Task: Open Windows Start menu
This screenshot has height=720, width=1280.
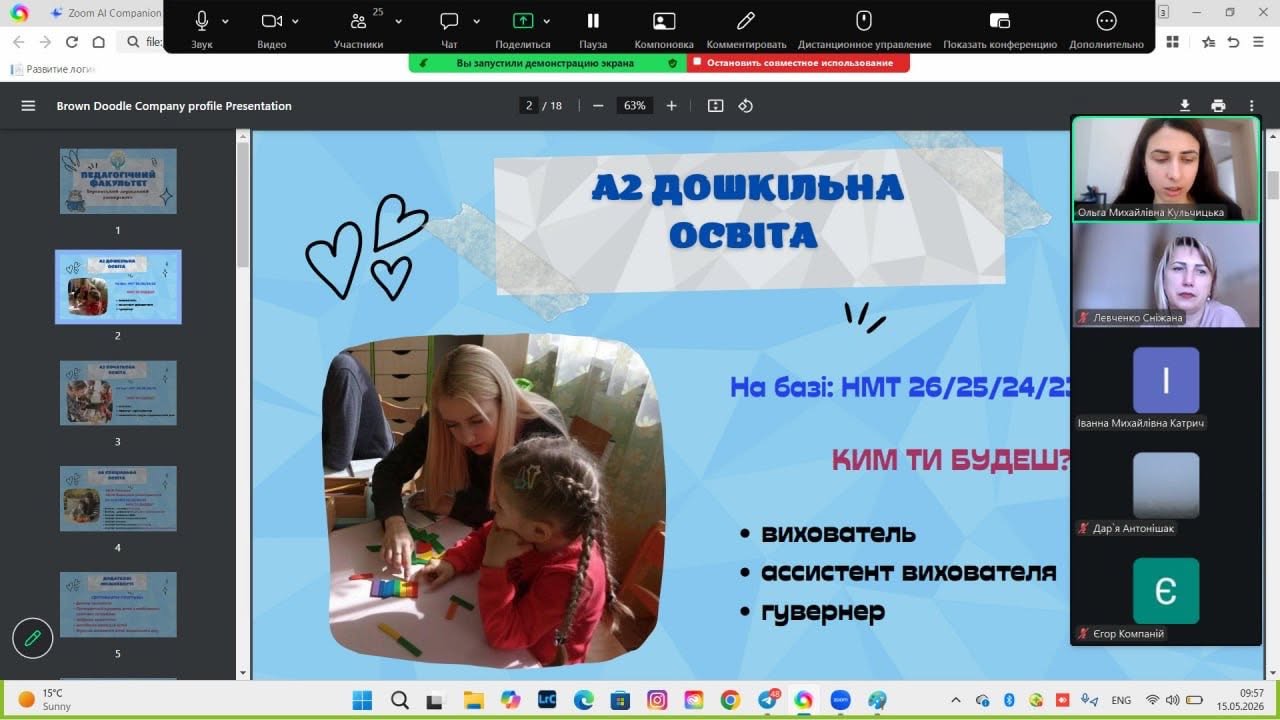Action: [362, 700]
